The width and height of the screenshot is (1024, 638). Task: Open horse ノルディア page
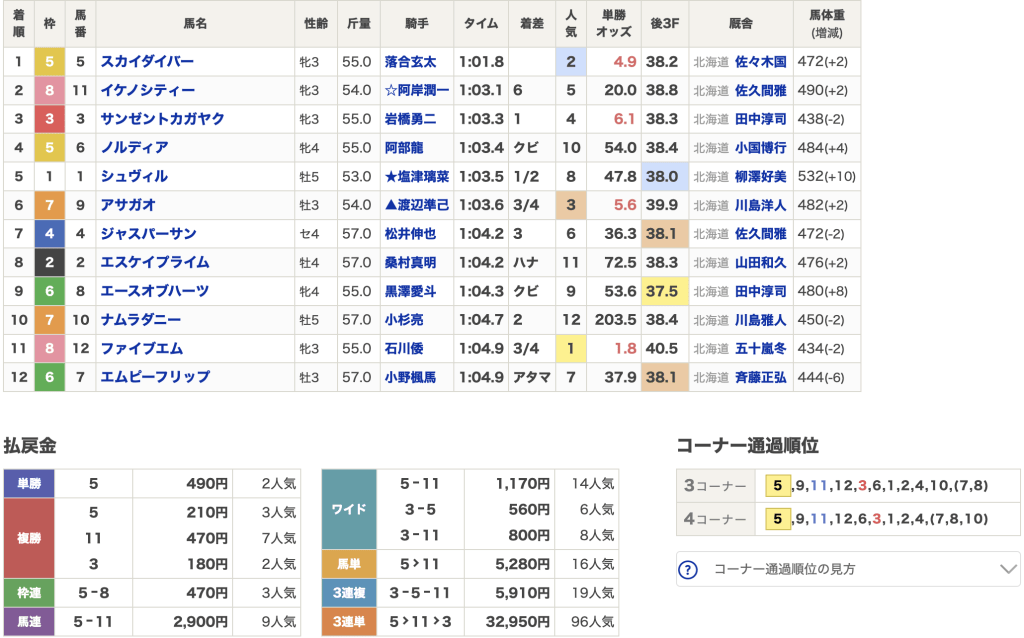coord(135,148)
